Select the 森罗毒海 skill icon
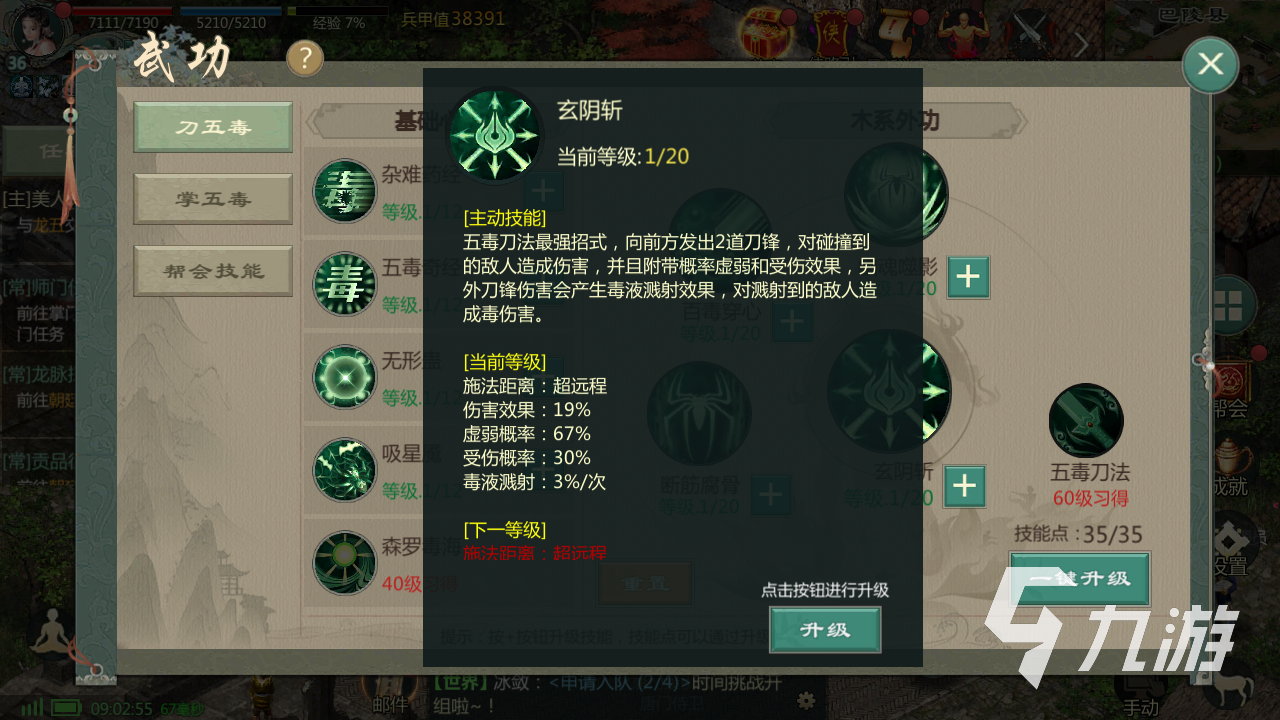This screenshot has height=720, width=1280. (344, 562)
